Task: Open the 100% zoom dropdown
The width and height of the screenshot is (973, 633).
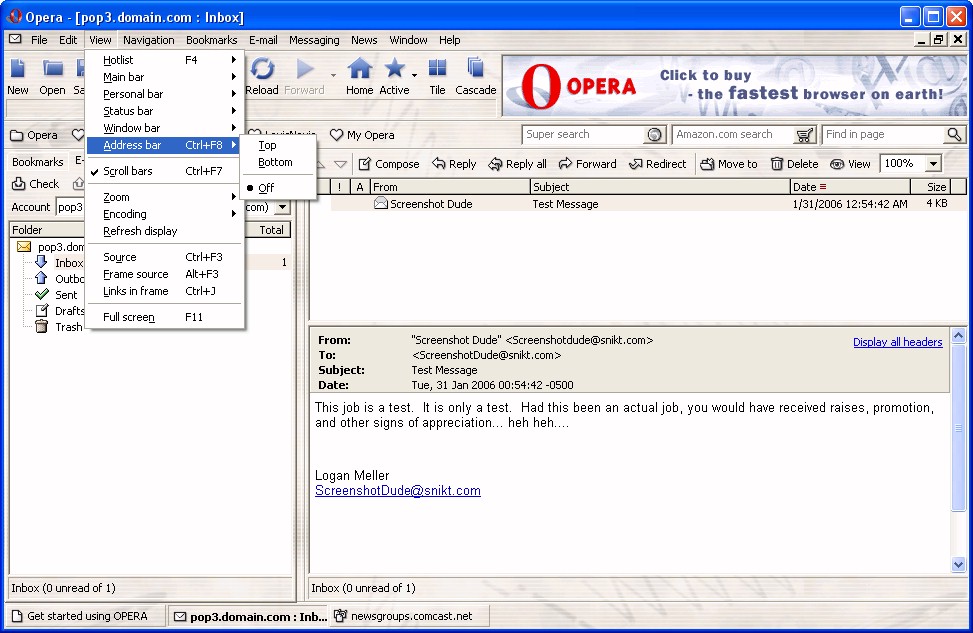Action: (933, 164)
